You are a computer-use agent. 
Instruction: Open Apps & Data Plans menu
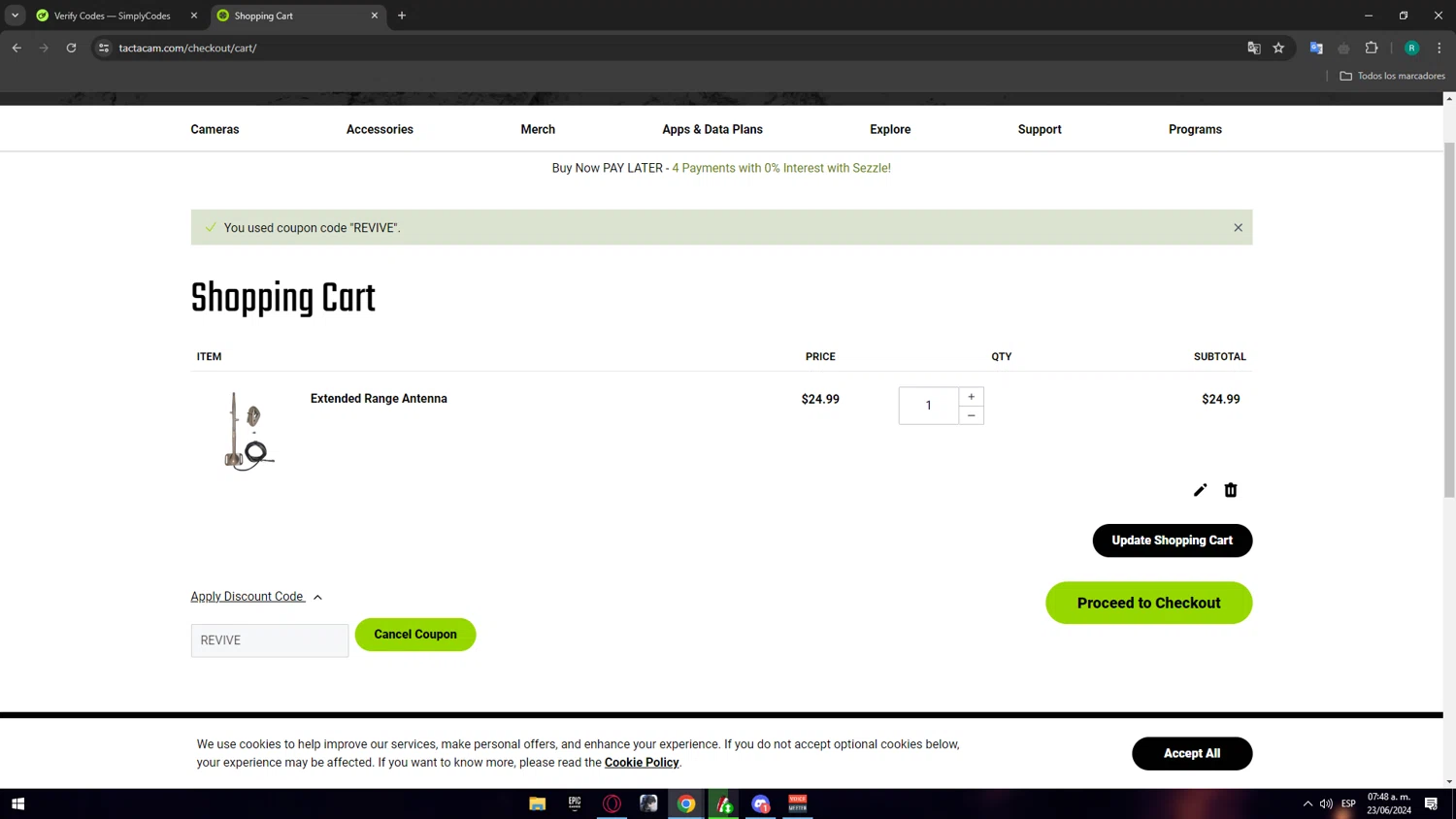[x=712, y=129]
